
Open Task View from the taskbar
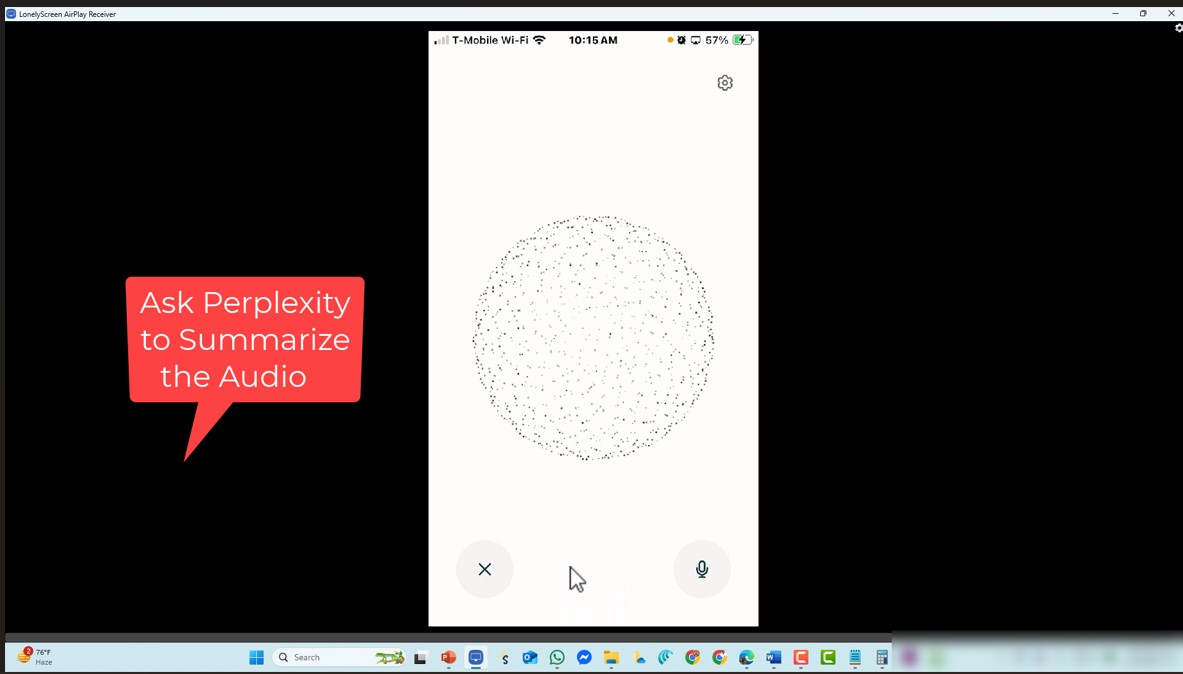(421, 657)
